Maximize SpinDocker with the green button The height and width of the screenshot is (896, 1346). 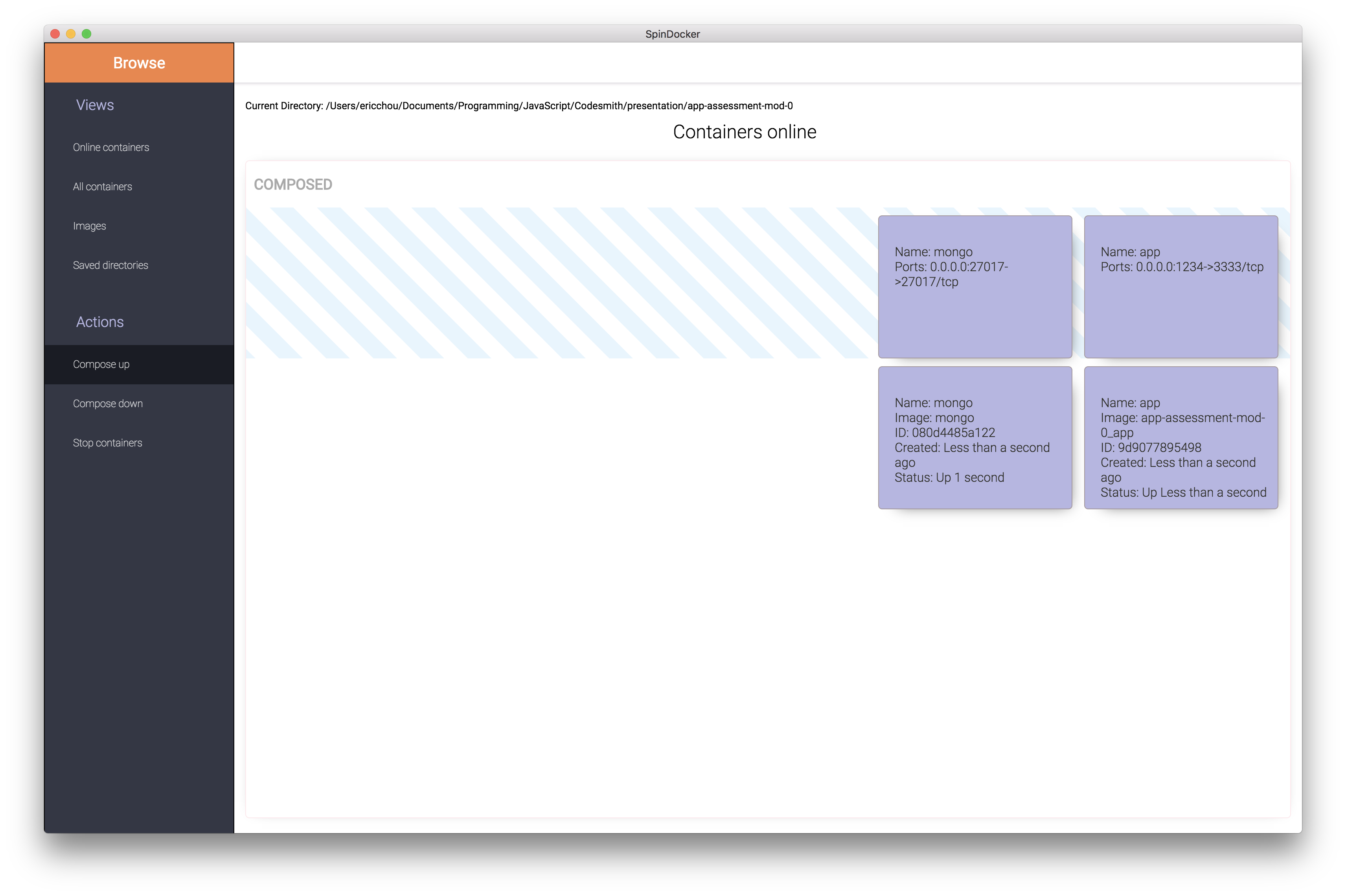click(x=87, y=34)
